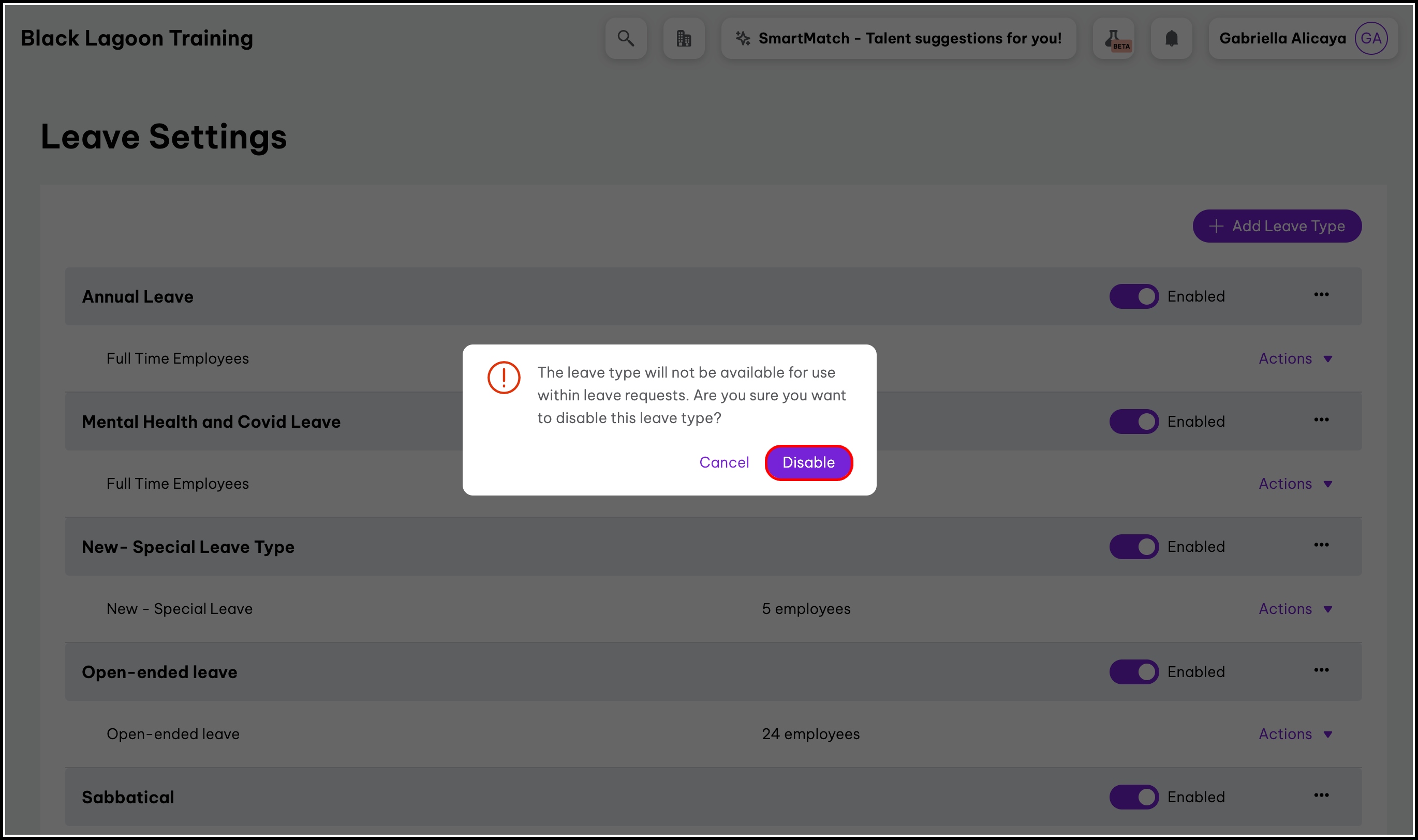
Task: Expand Actions for Annual Leave Full Time Employees
Action: point(1295,359)
